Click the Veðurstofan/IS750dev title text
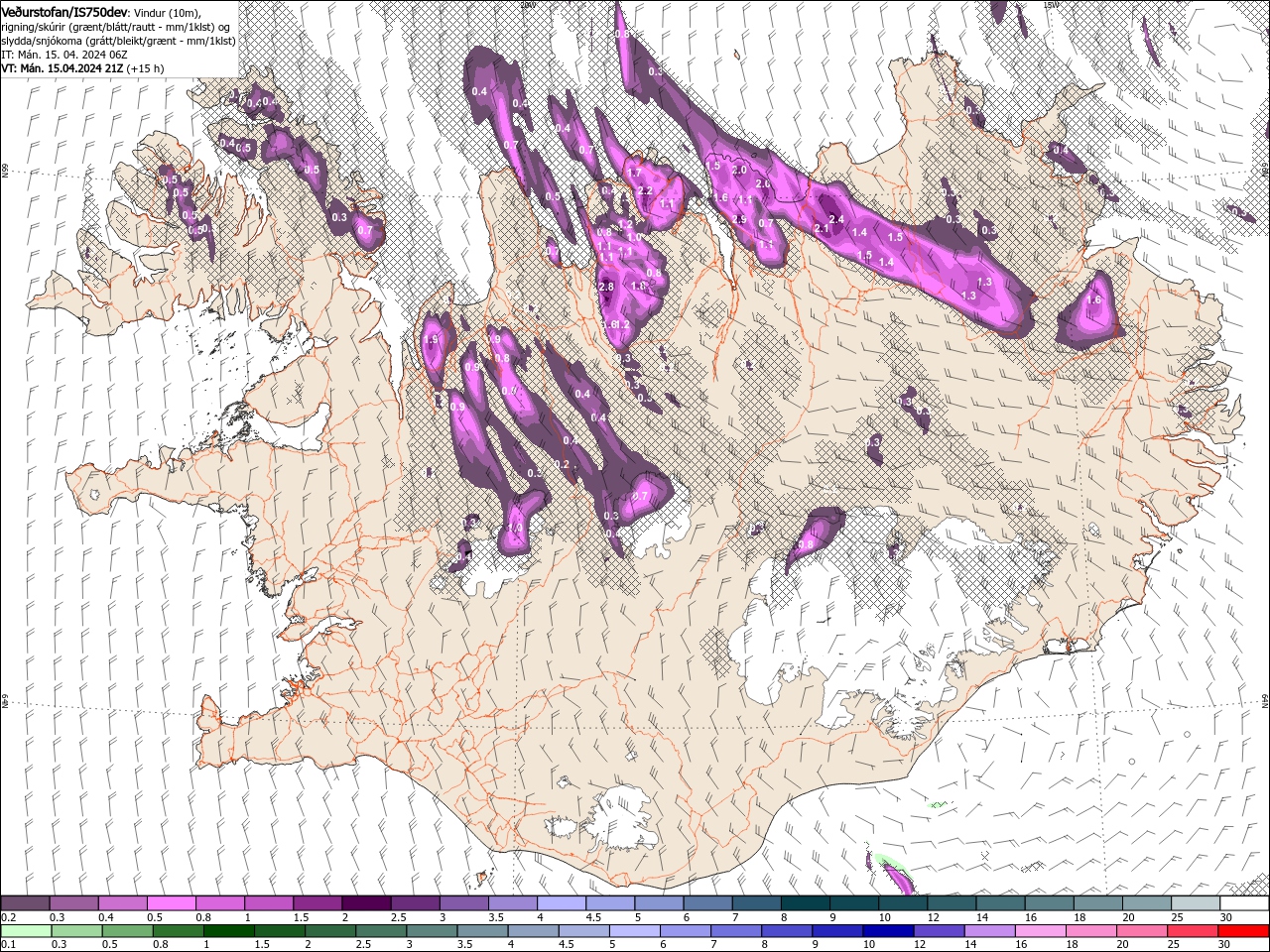The height and width of the screenshot is (952, 1270). 64,12
